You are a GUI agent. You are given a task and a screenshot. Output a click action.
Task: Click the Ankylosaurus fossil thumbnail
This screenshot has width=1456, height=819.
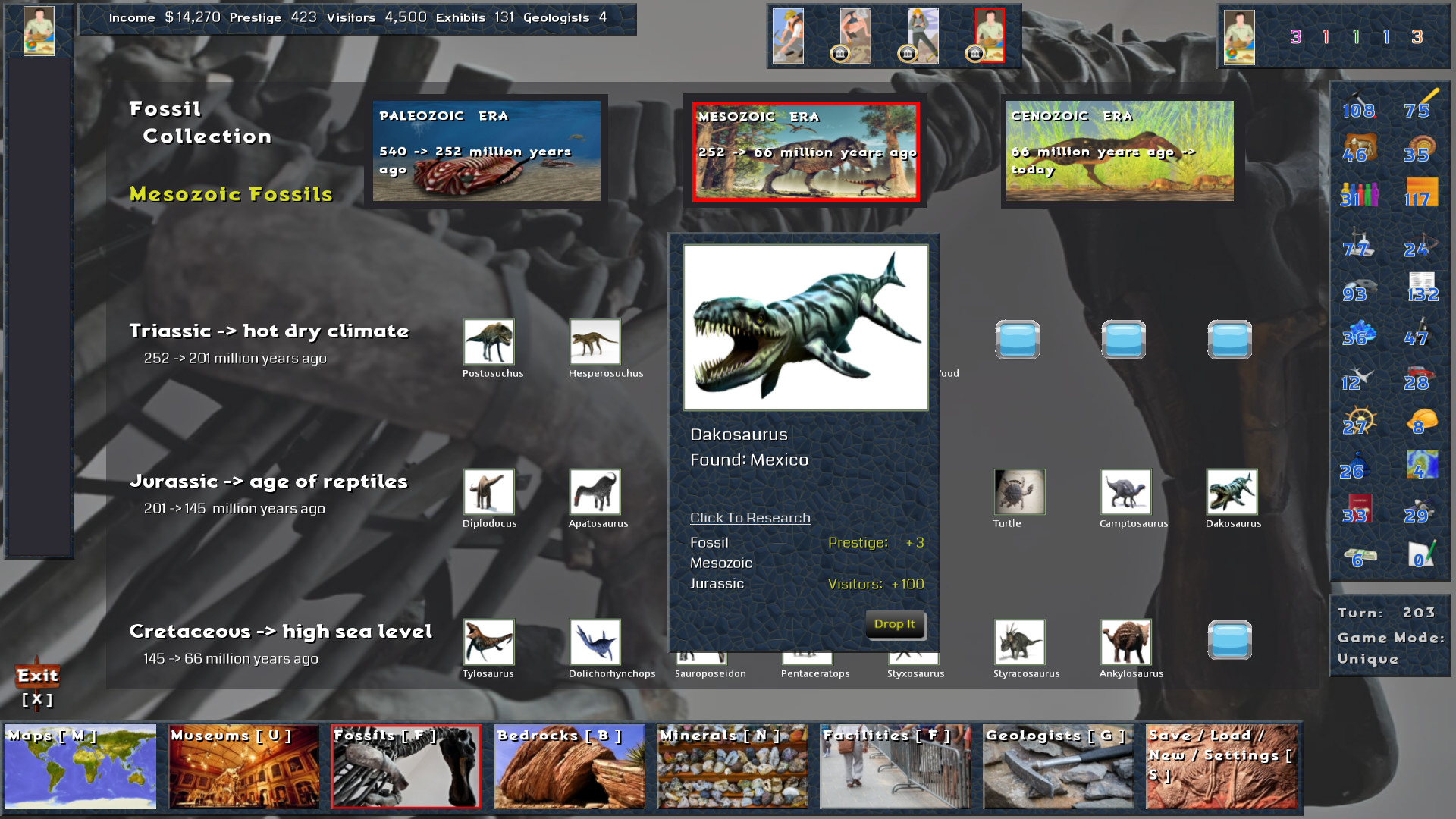point(1127,642)
